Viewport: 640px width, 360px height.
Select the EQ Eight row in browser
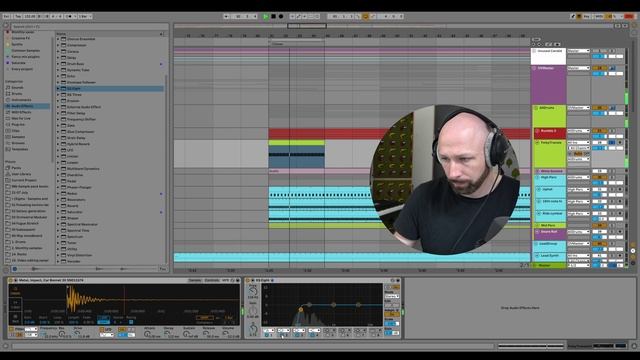pyautogui.click(x=110, y=88)
